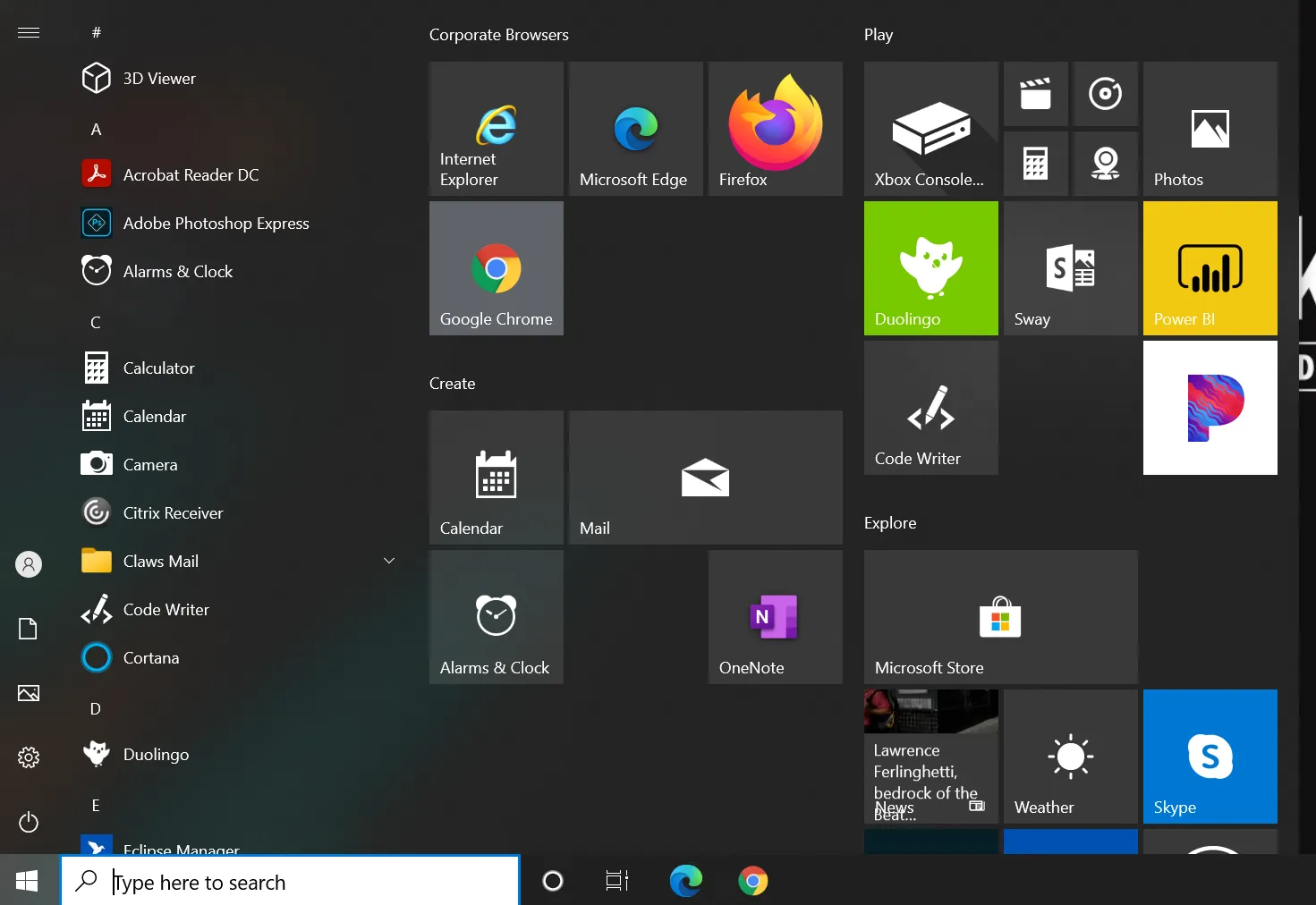Image resolution: width=1316 pixels, height=905 pixels.
Task: Open the Documents shortcut in sidebar
Action: 29,629
